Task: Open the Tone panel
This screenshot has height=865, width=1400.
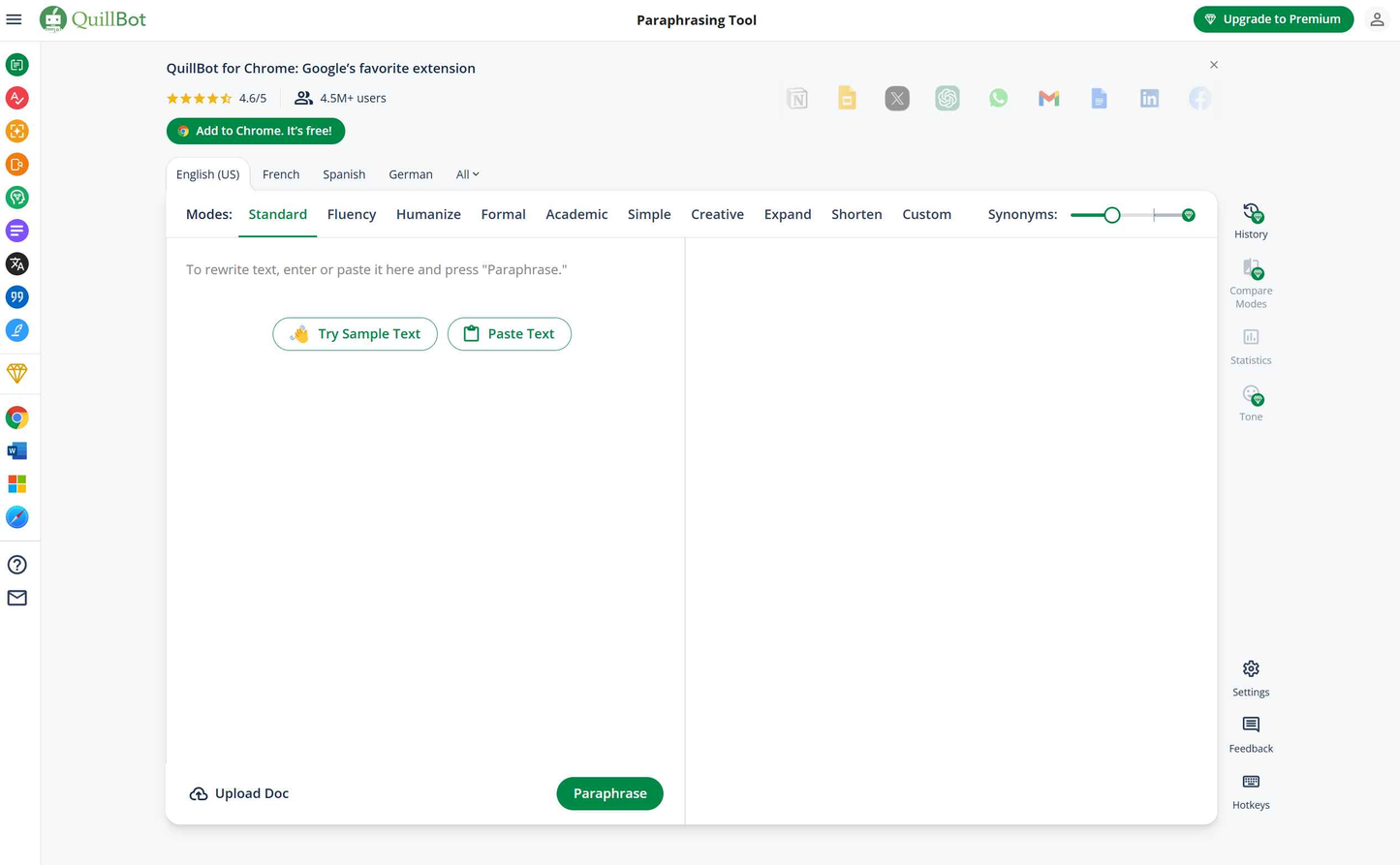Action: pyautogui.click(x=1251, y=403)
